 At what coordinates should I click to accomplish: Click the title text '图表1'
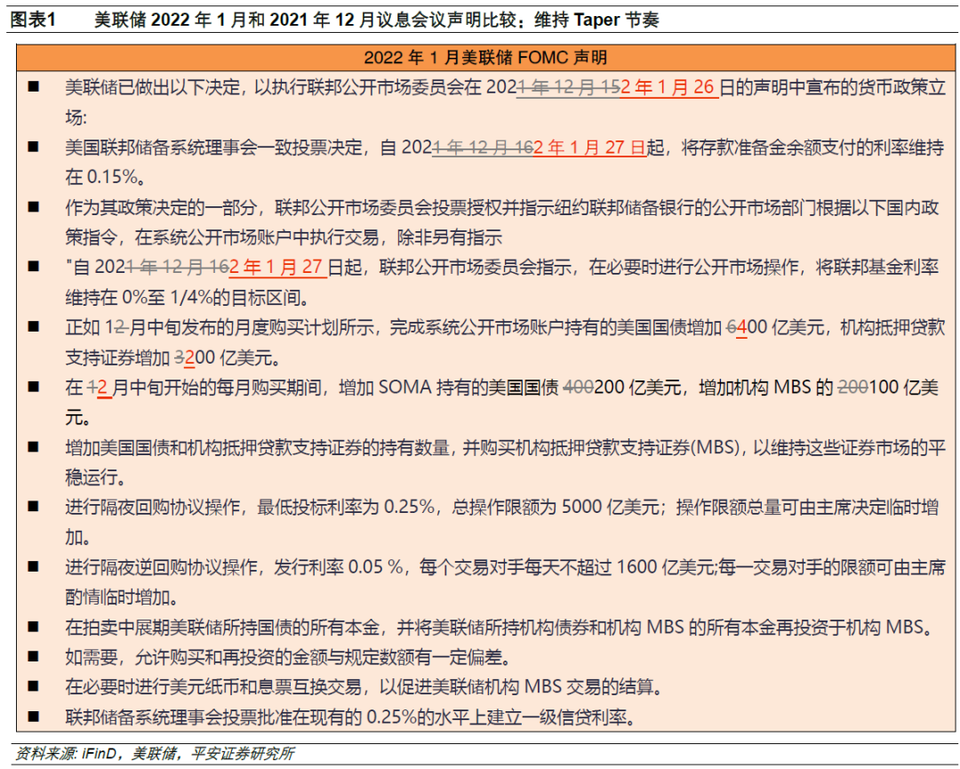pyautogui.click(x=34, y=20)
